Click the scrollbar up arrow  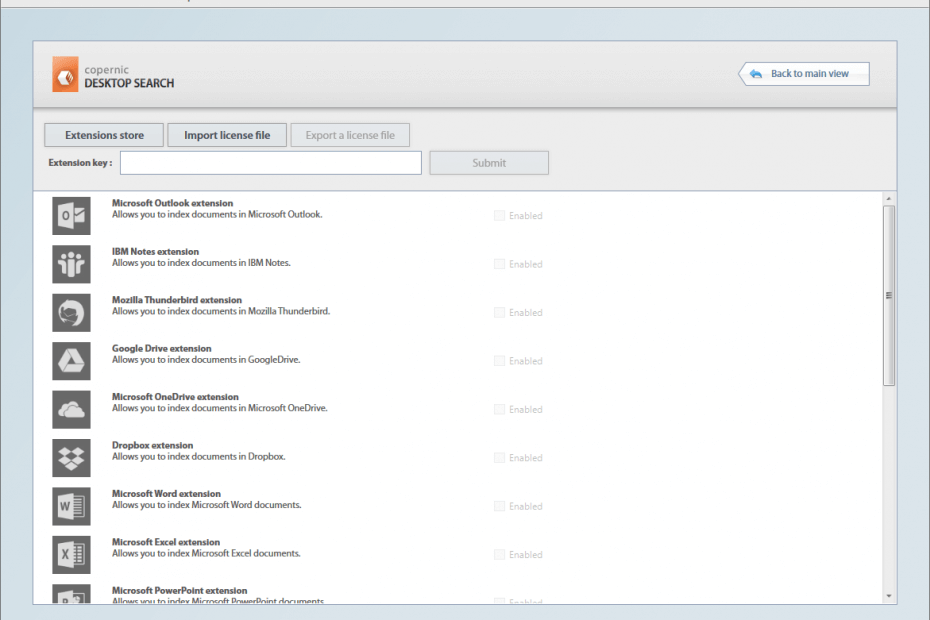pyautogui.click(x=888, y=199)
